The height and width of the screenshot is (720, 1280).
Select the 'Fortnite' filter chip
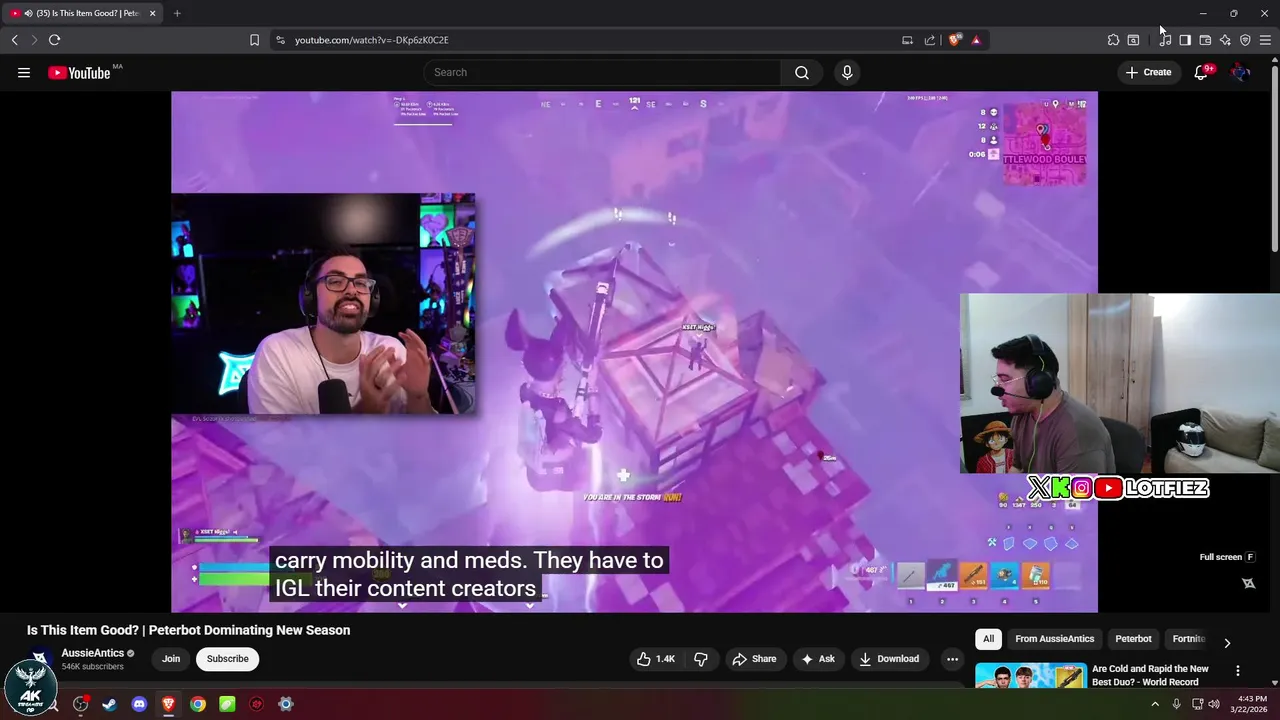[1189, 639]
